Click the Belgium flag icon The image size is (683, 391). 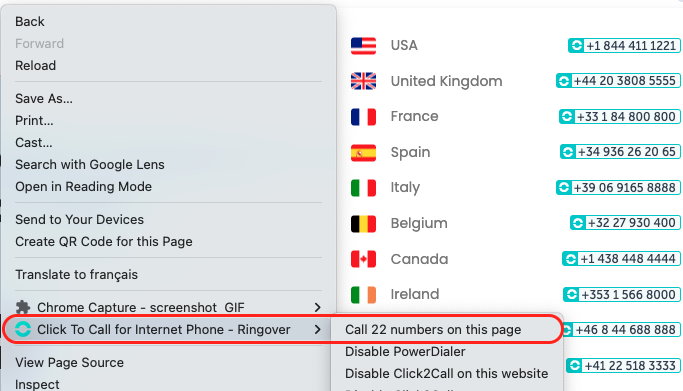(363, 224)
